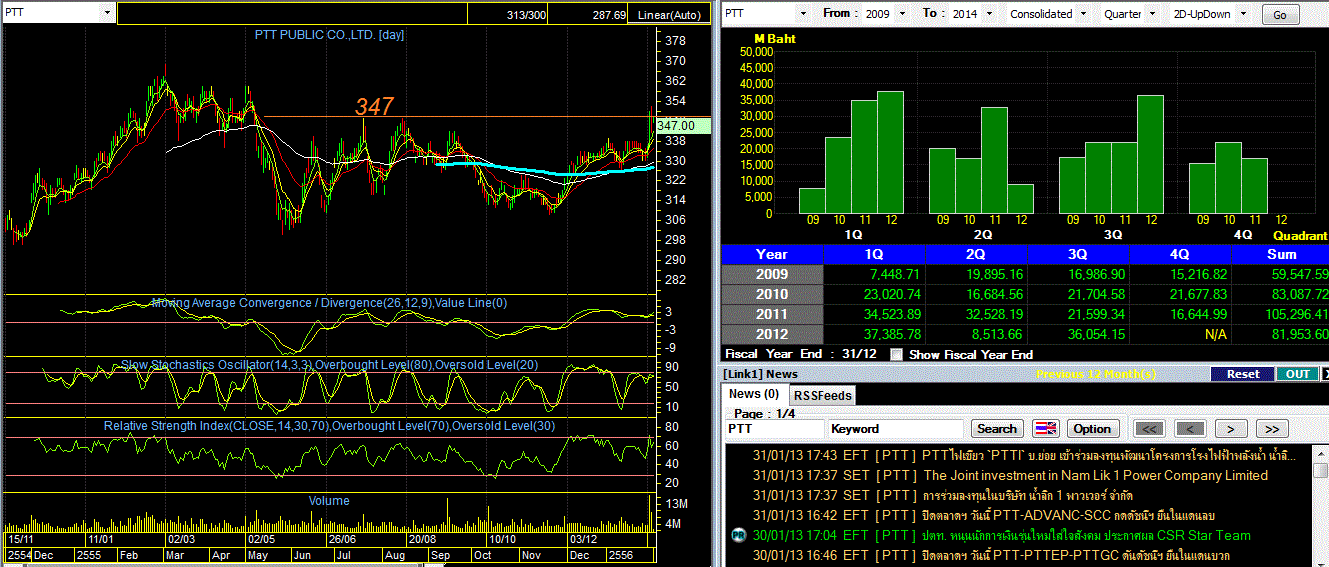The width and height of the screenshot is (1329, 567).
Task: Click the 4Q column header in the table
Action: [x=1180, y=254]
